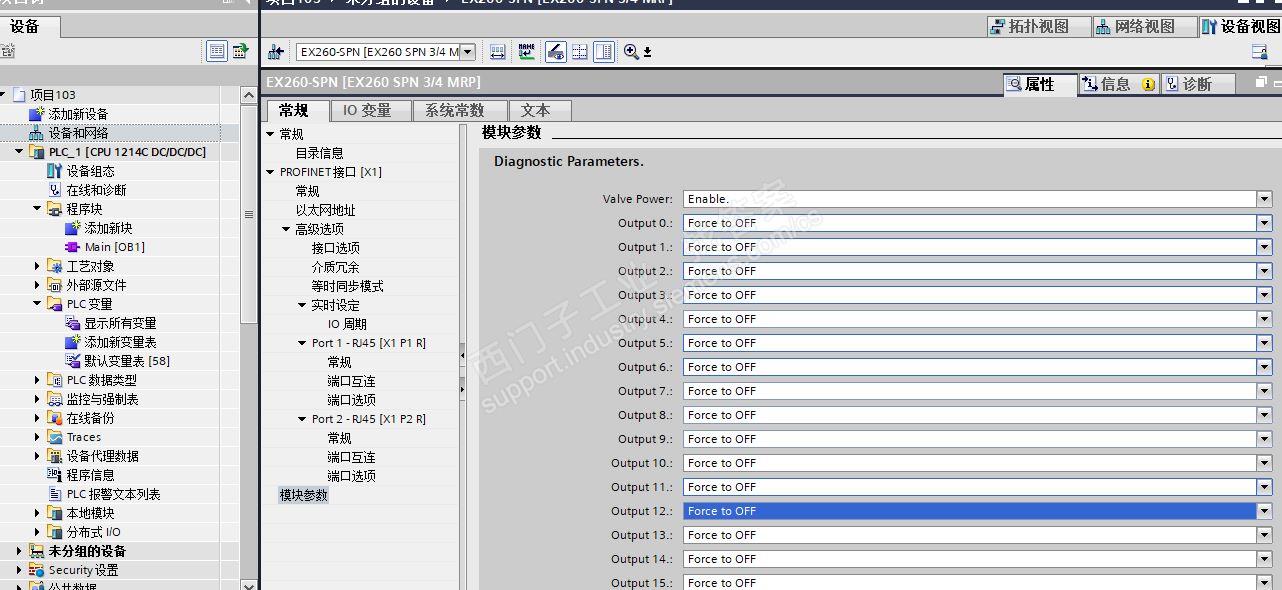
Task: Click the float window icon in properties header
Action: 1261,82
